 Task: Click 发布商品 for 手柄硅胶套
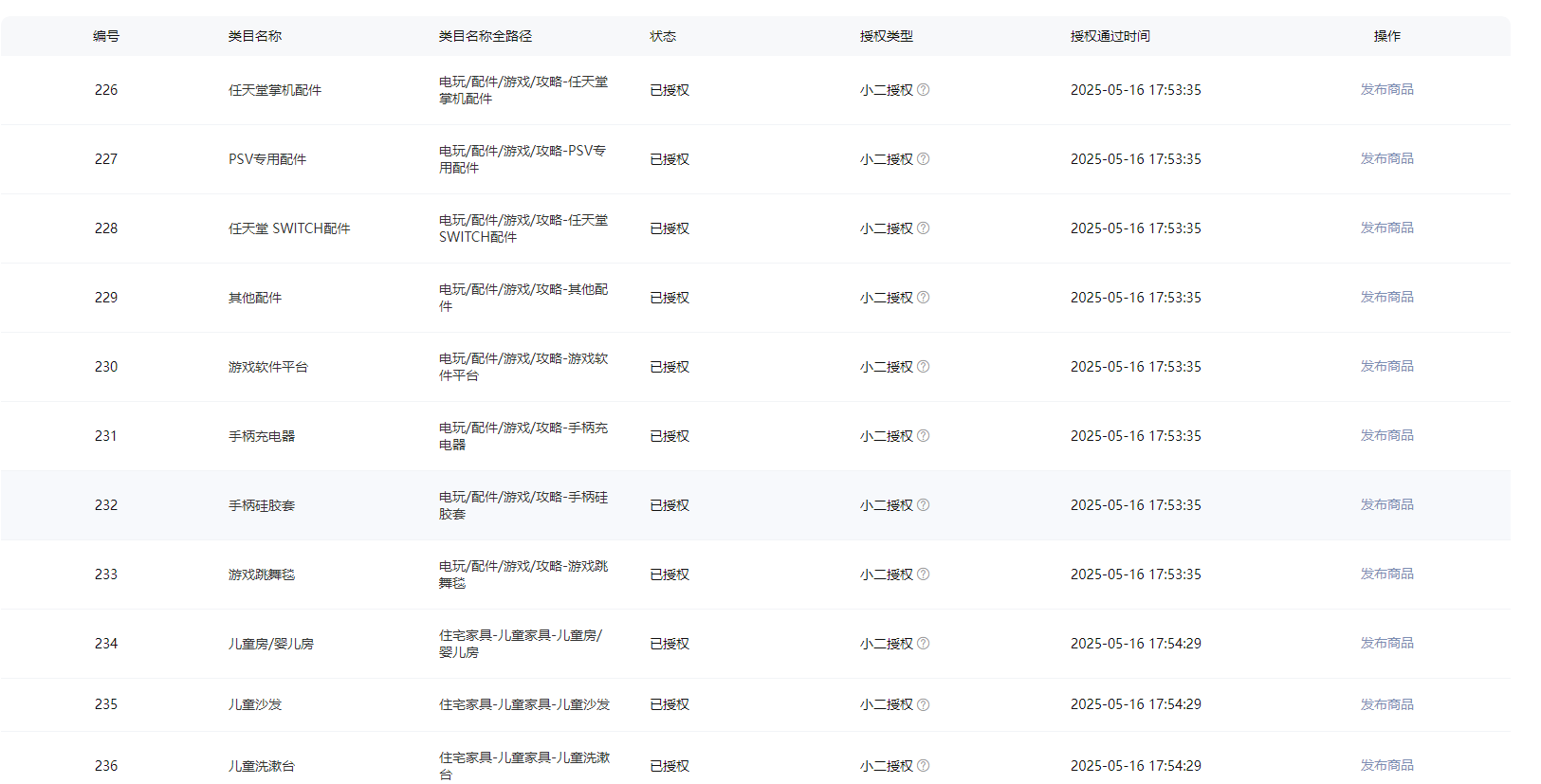pyautogui.click(x=1386, y=504)
